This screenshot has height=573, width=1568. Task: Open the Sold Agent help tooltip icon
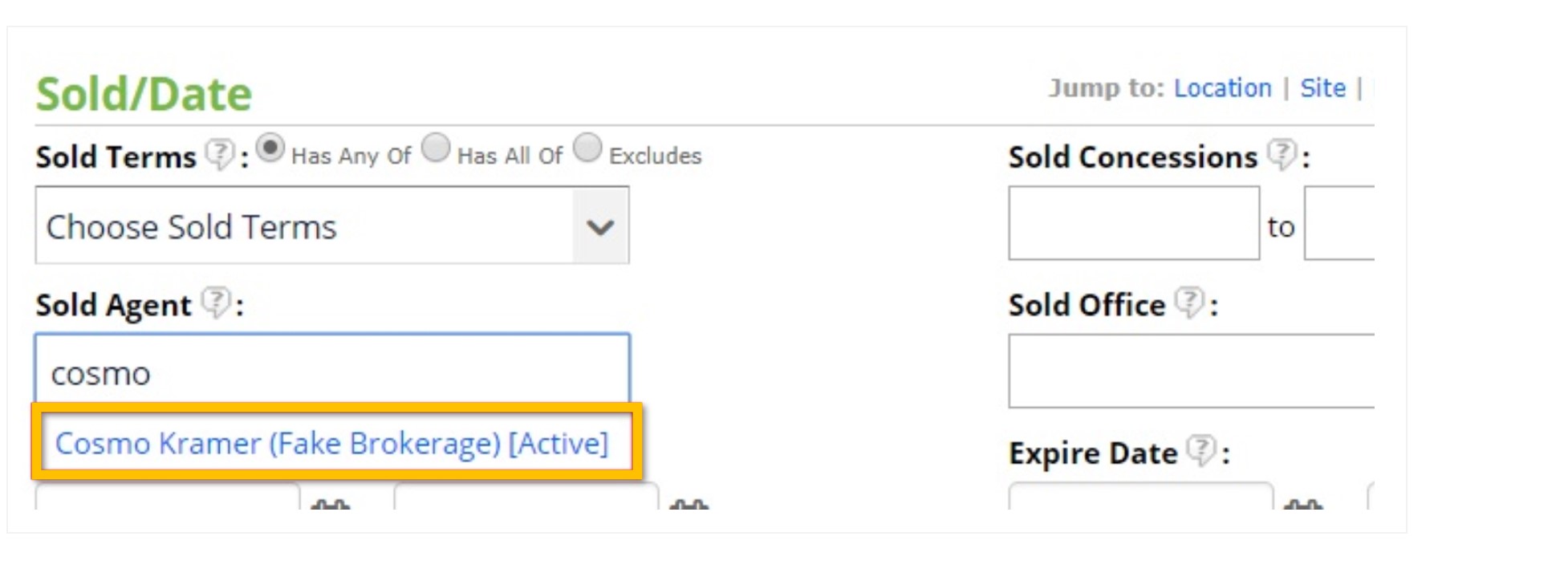[214, 302]
